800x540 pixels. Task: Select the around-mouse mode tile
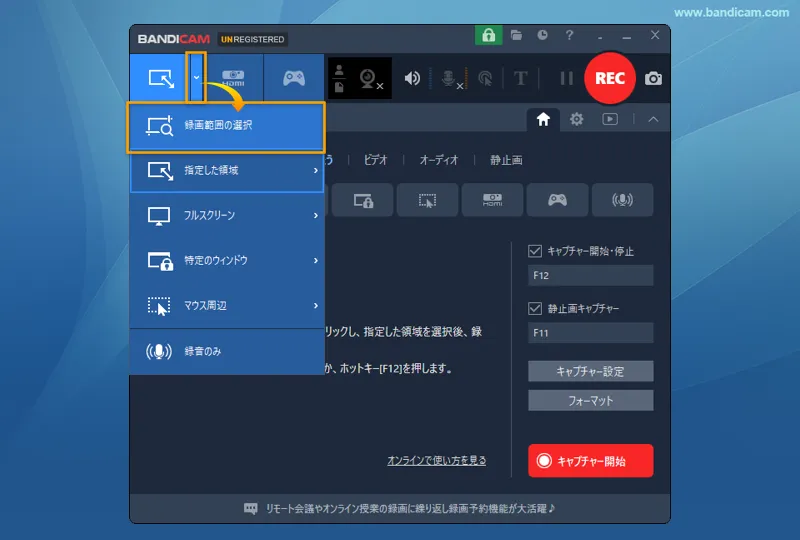coord(427,200)
